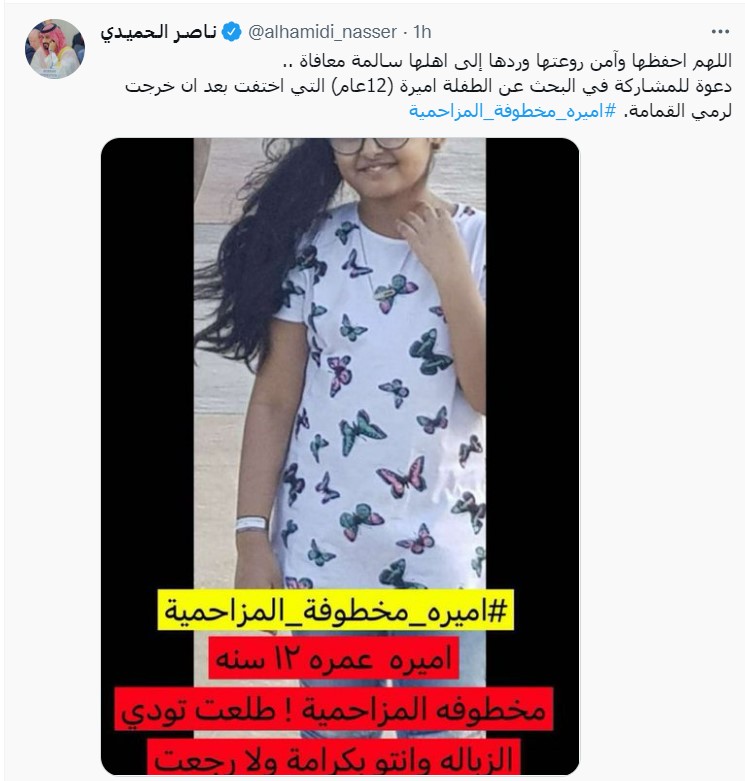This screenshot has height=781, width=745.
Task: Click the white wristband in the photo
Action: (251, 523)
